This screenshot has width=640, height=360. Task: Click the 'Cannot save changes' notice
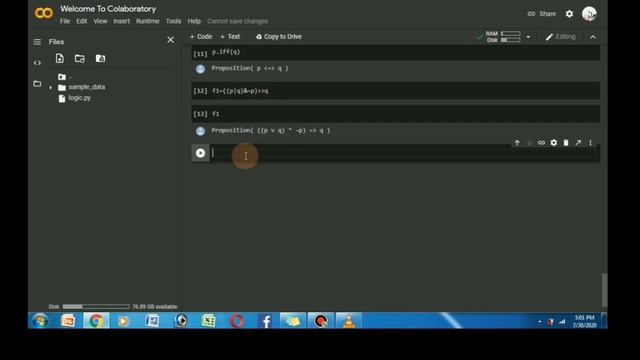point(238,21)
